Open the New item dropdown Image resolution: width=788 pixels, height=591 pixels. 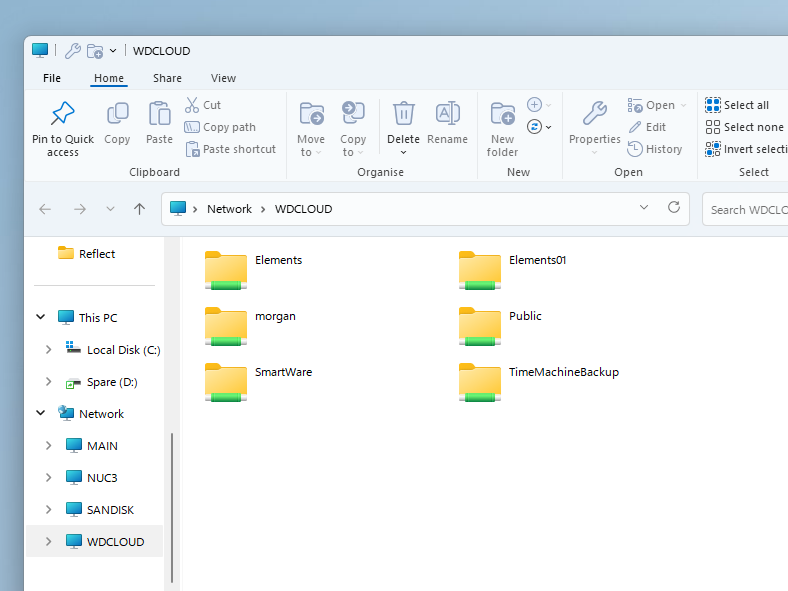(539, 105)
